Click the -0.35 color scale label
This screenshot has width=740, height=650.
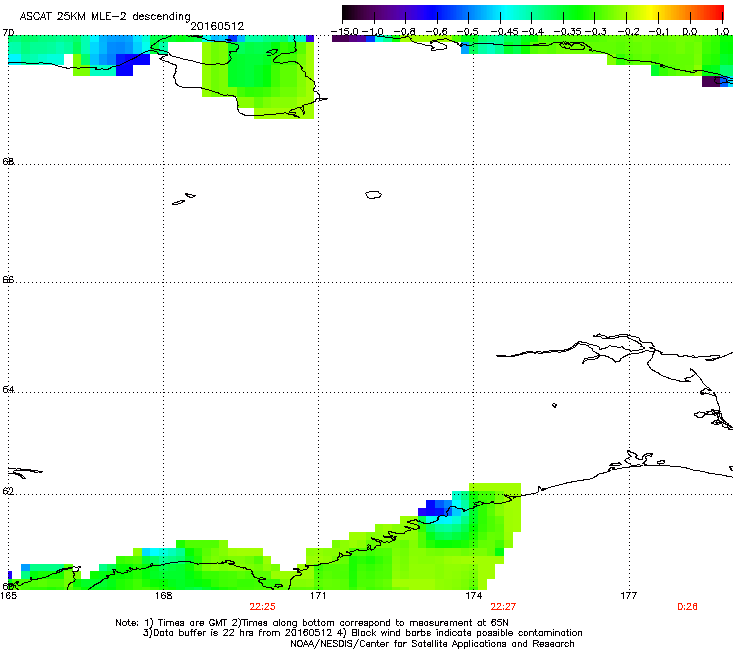567,32
